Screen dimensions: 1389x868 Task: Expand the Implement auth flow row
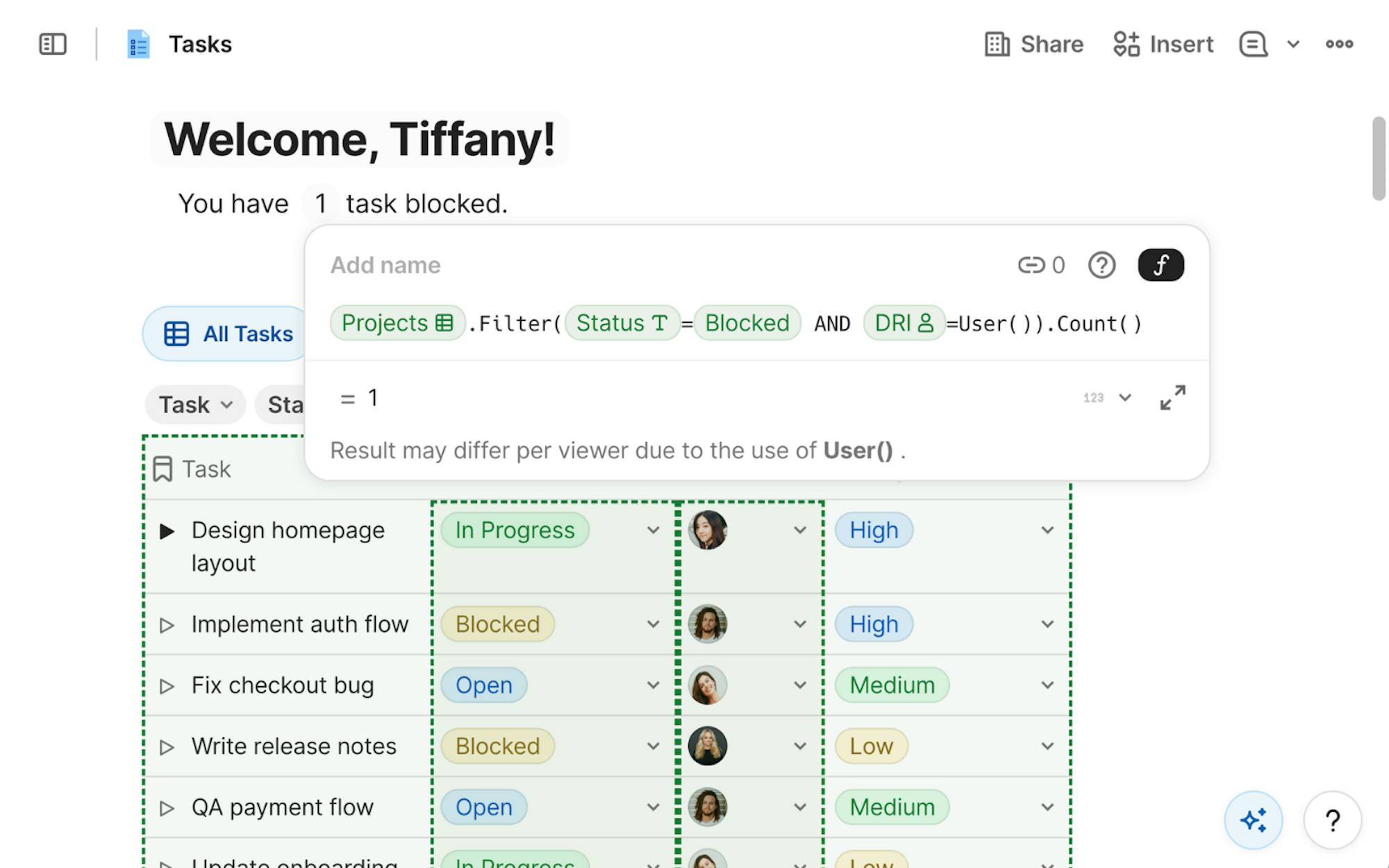pyautogui.click(x=167, y=625)
